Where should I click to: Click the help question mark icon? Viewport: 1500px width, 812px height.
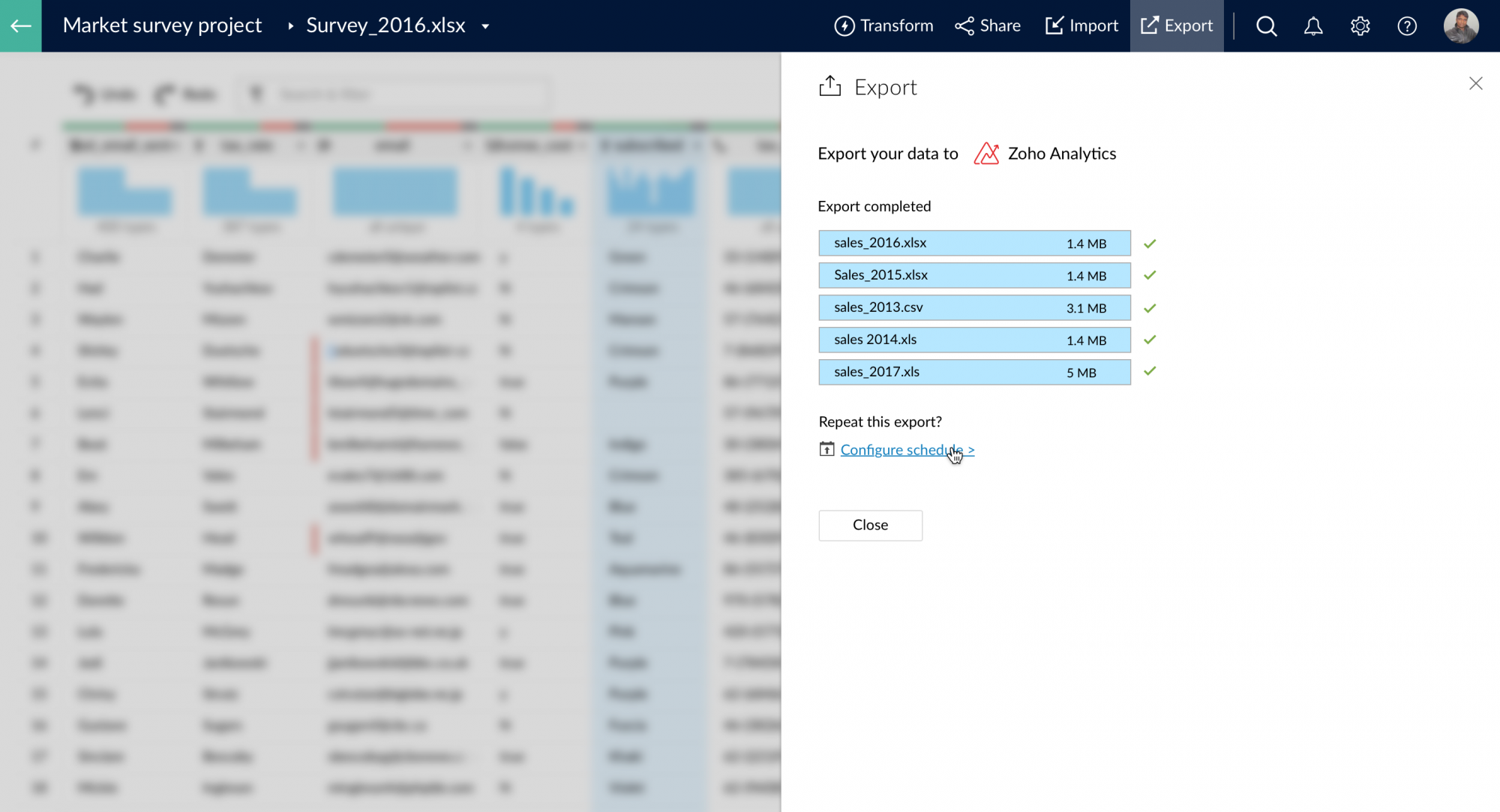pos(1407,26)
